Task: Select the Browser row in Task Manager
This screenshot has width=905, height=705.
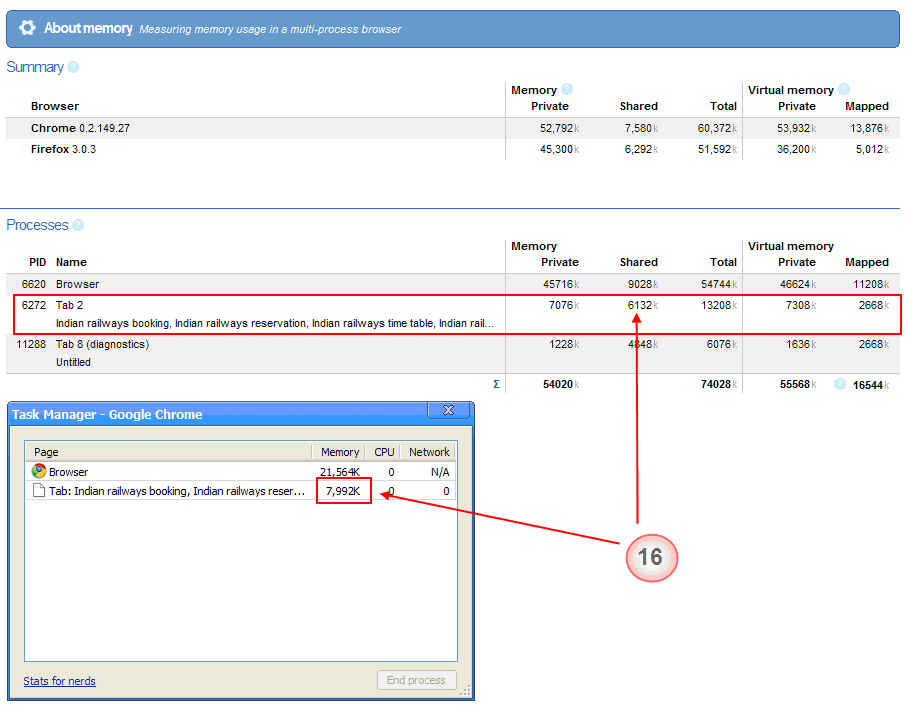Action: coord(241,472)
